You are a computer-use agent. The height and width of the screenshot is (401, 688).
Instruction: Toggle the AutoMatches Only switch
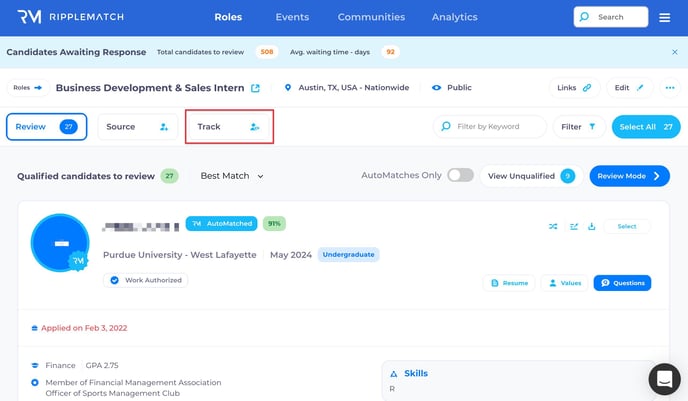tap(460, 176)
